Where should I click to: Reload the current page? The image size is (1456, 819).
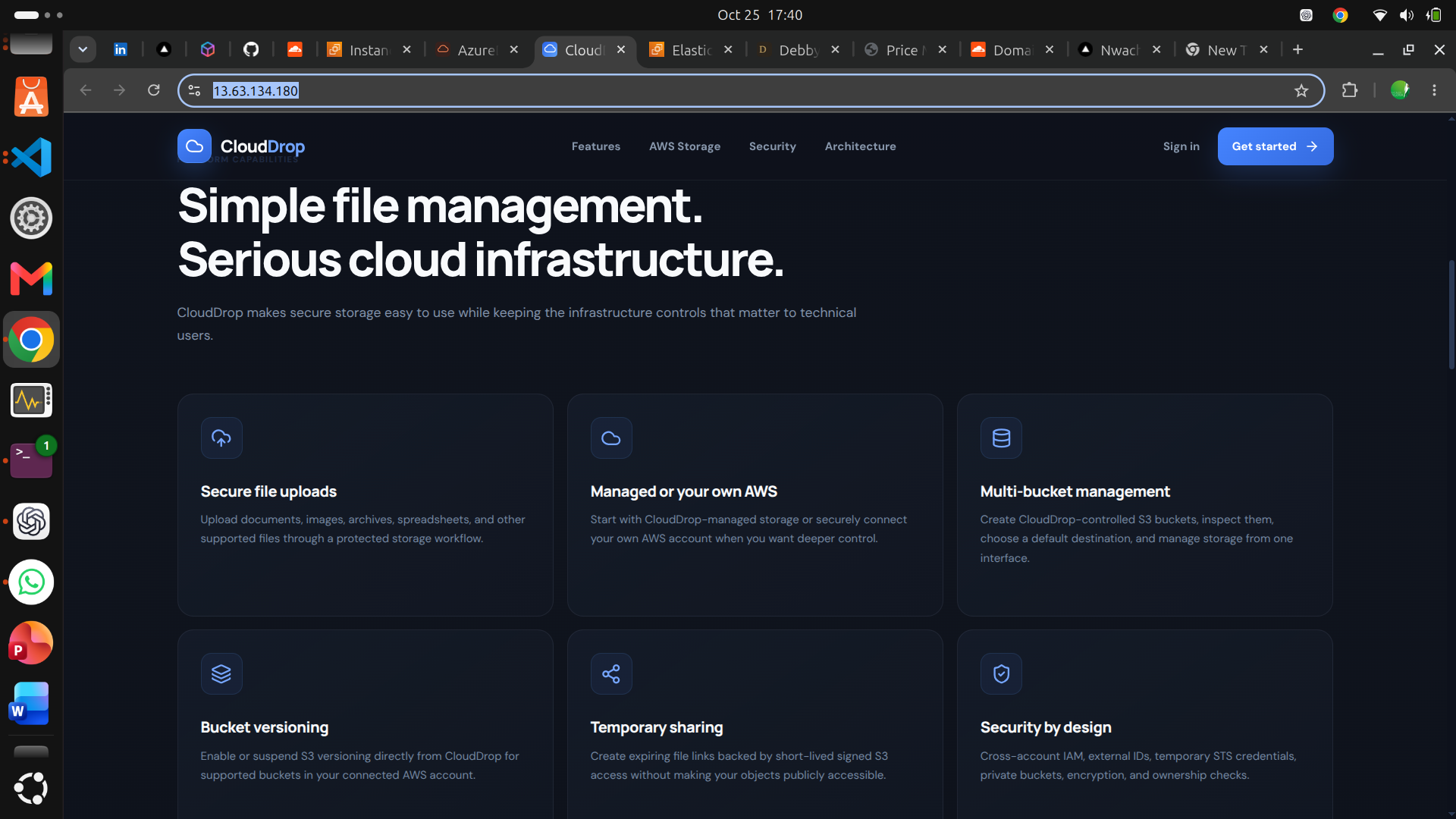(154, 90)
